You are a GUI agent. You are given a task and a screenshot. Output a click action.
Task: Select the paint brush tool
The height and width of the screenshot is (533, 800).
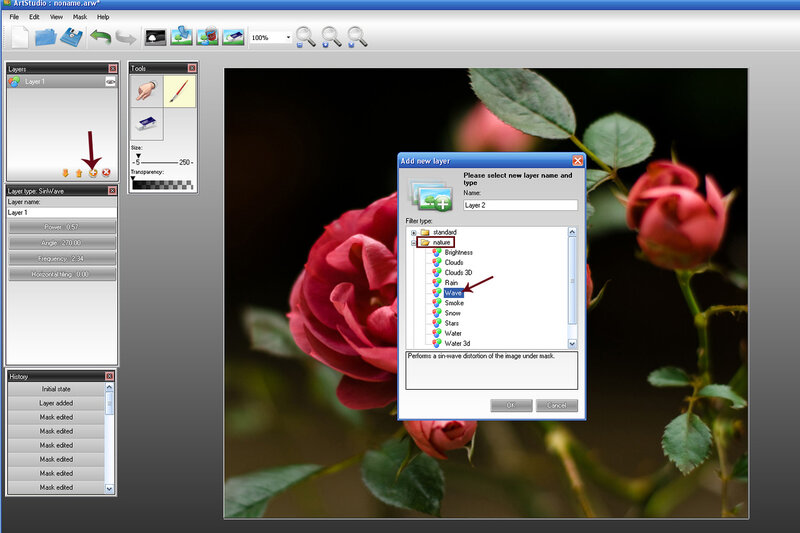point(180,91)
